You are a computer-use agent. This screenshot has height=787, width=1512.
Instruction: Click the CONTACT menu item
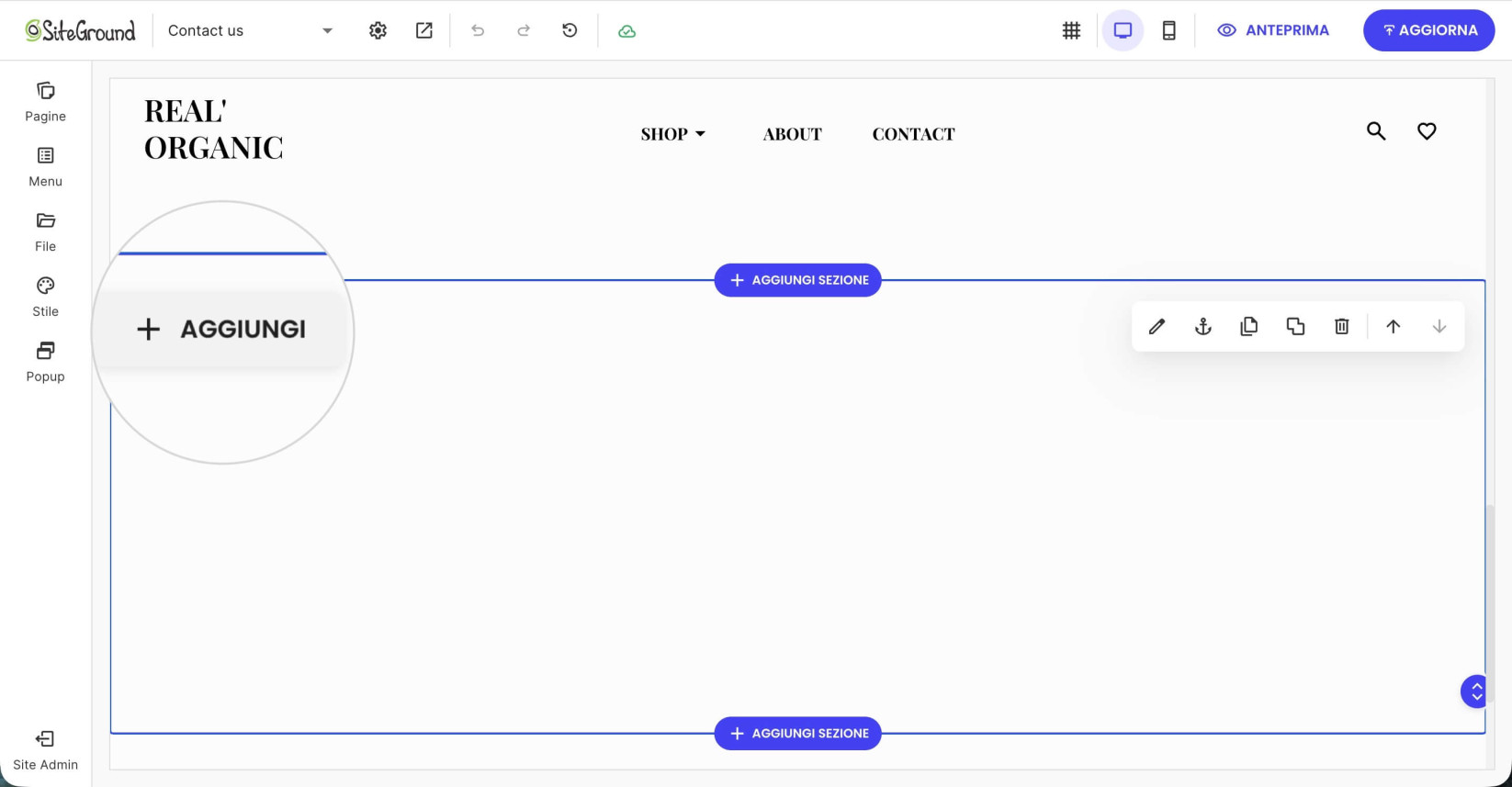[913, 134]
